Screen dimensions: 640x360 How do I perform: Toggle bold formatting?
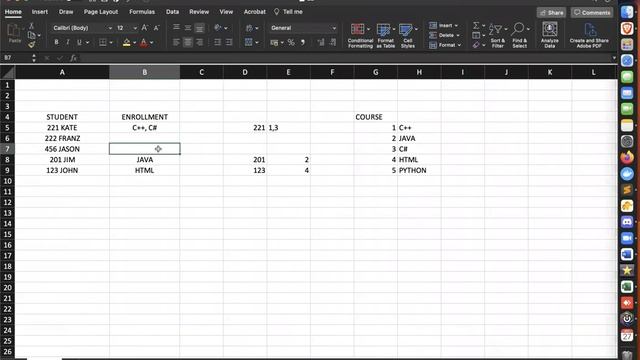[x=56, y=42]
